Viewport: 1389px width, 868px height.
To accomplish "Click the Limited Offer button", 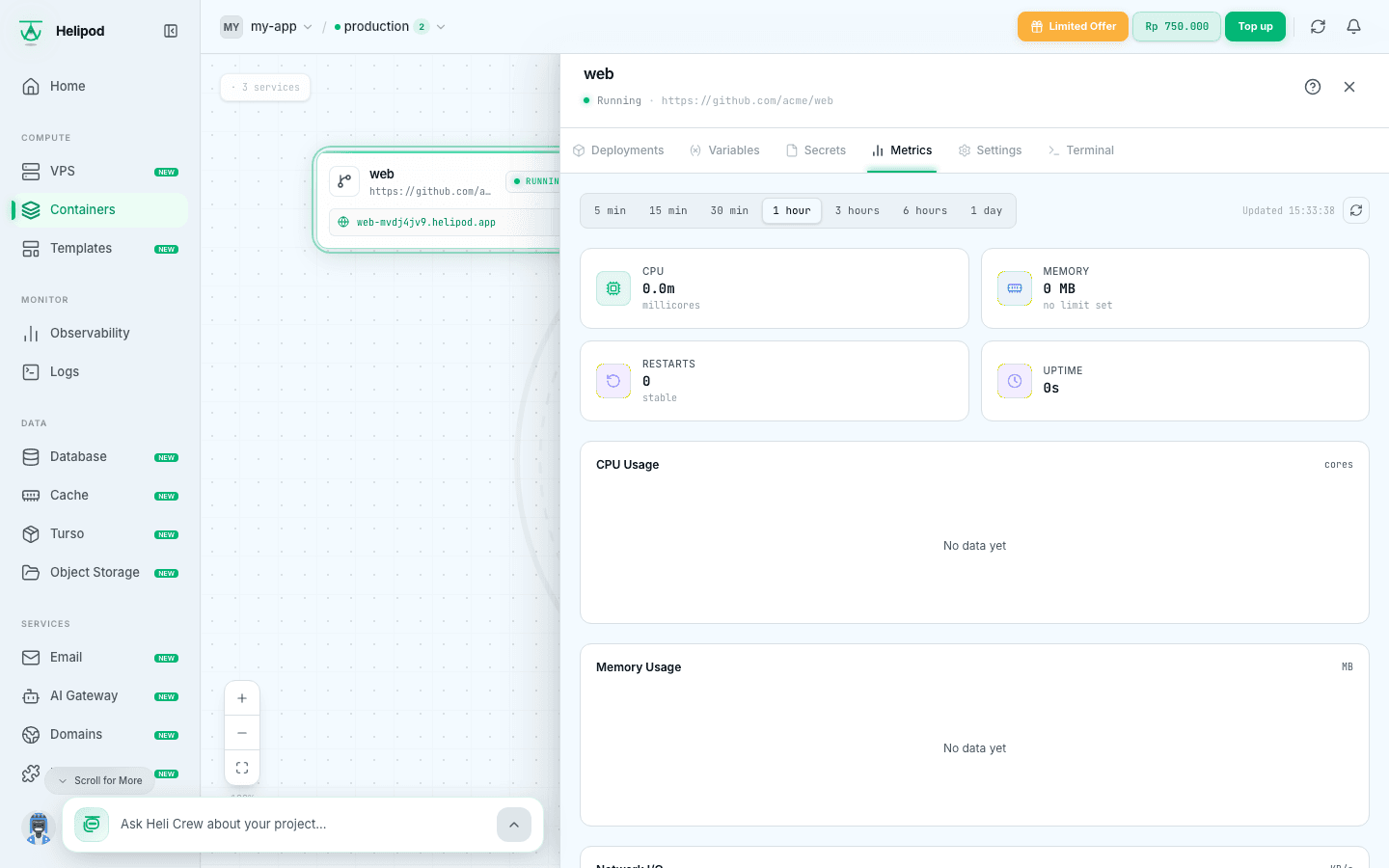I will pos(1073,27).
